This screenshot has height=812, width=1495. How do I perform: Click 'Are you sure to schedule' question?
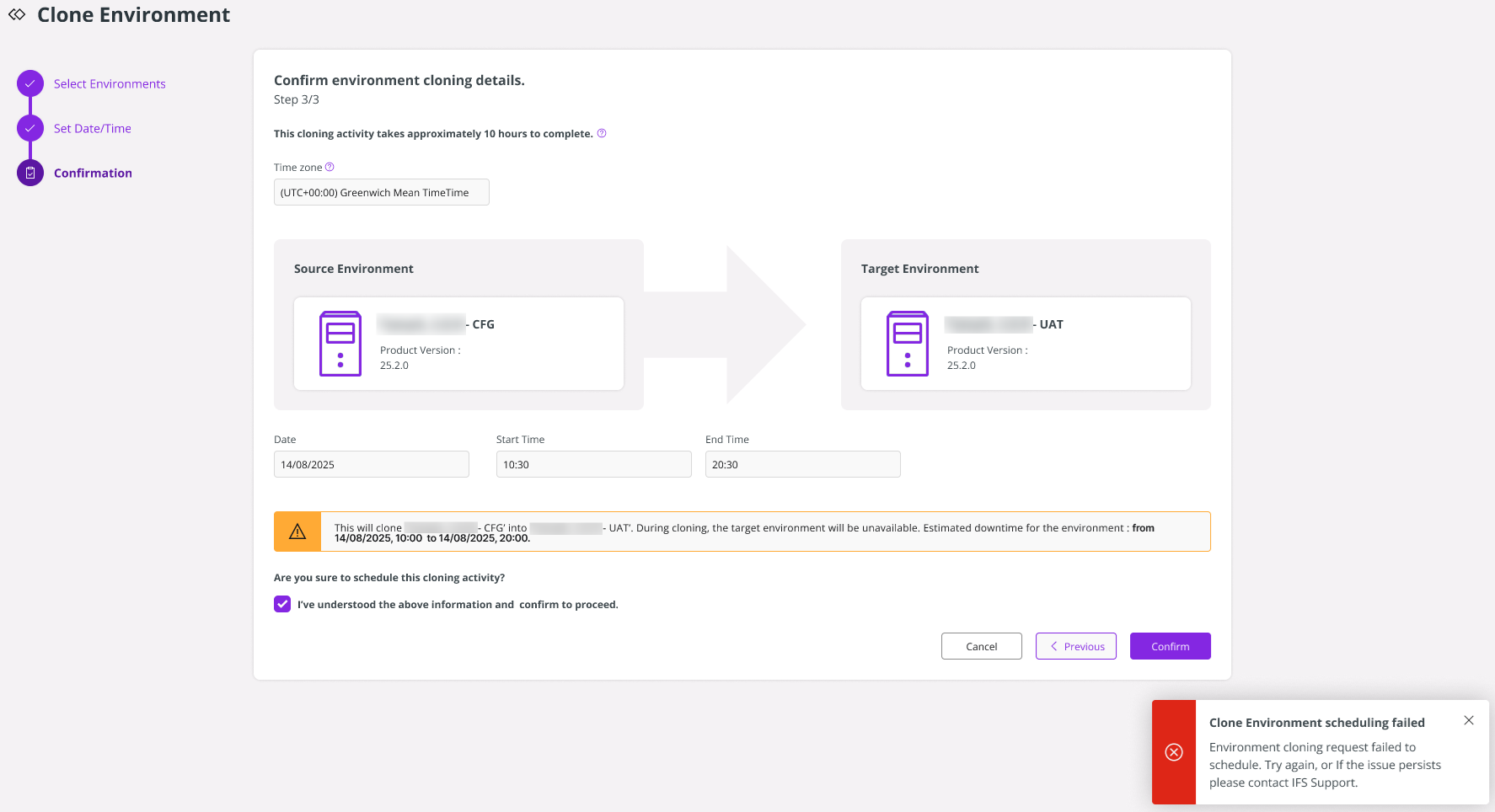pyautogui.click(x=389, y=578)
